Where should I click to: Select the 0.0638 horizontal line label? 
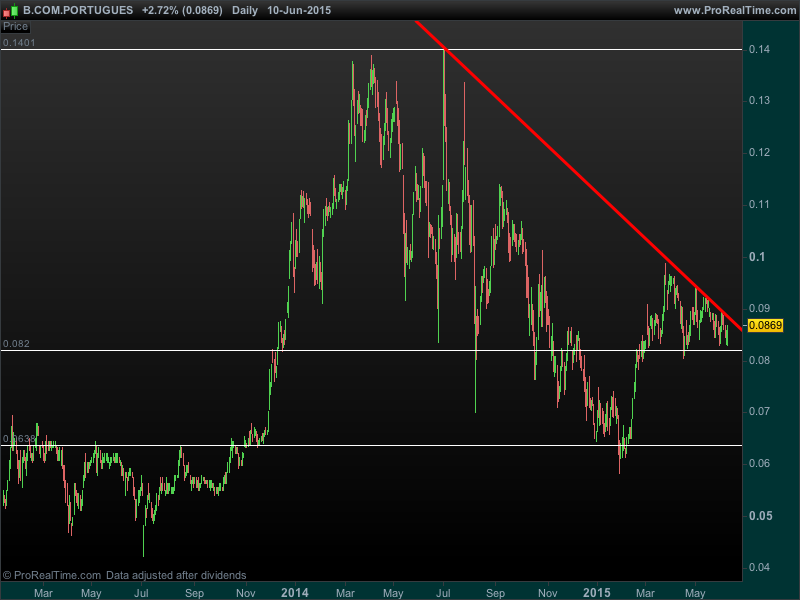[x=19, y=439]
